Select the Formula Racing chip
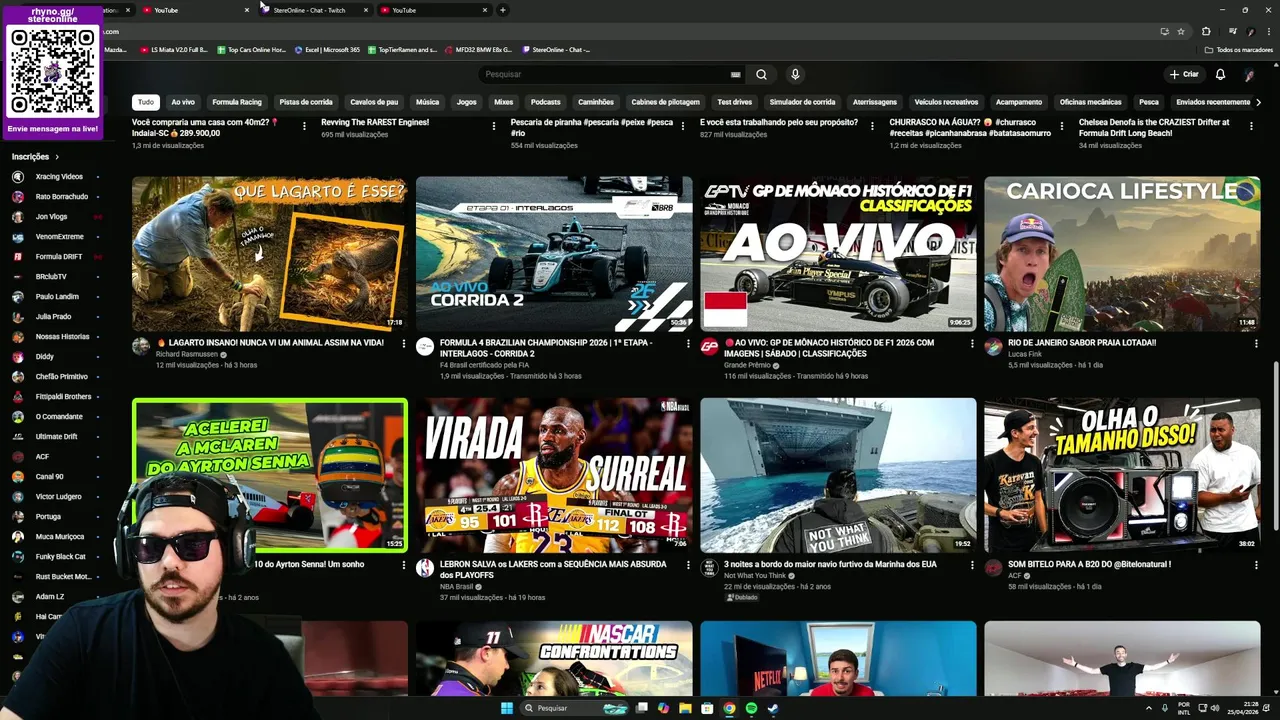This screenshot has height=720, width=1280. click(x=237, y=102)
